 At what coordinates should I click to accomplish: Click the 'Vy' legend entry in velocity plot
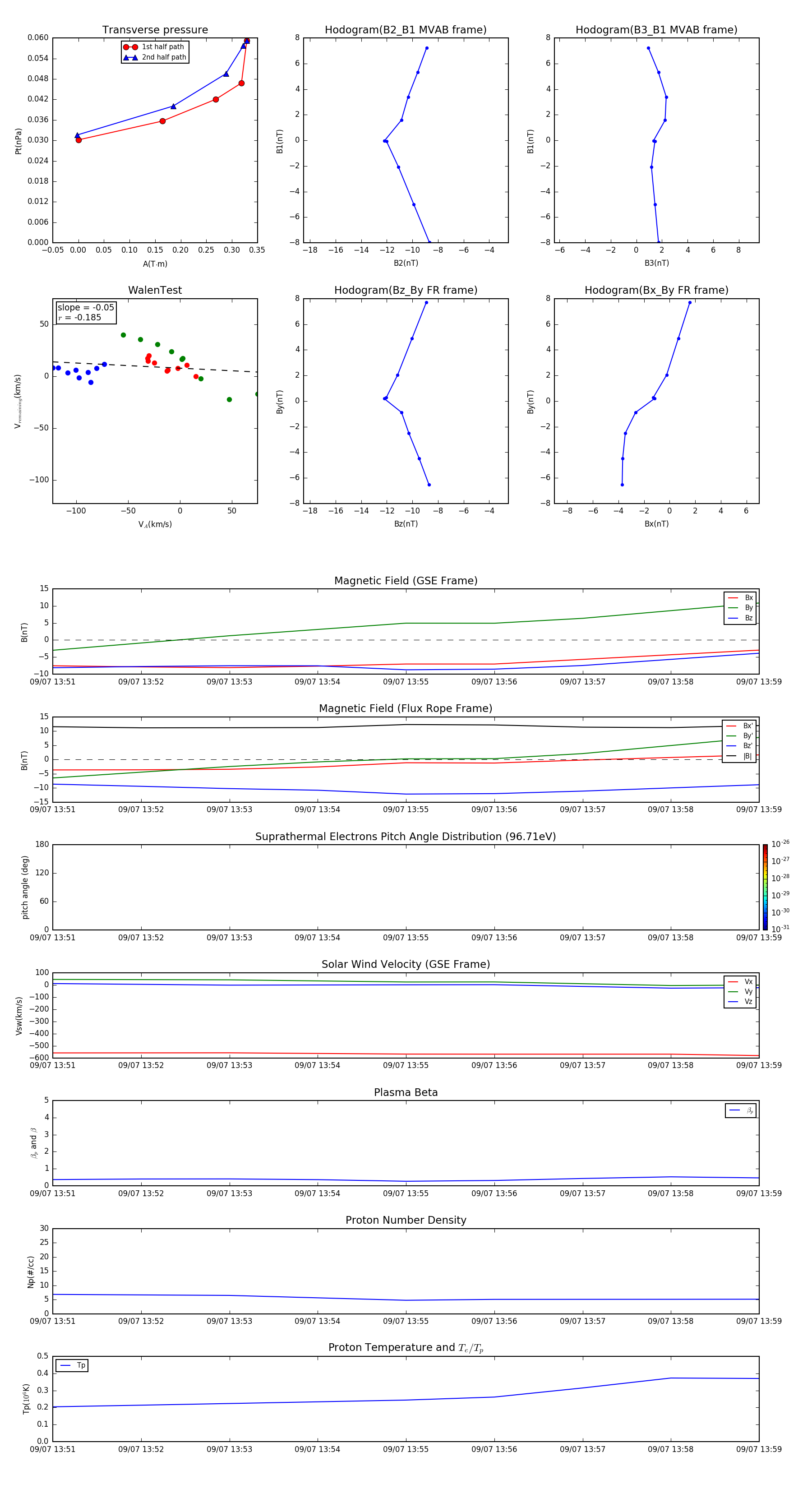click(x=740, y=991)
